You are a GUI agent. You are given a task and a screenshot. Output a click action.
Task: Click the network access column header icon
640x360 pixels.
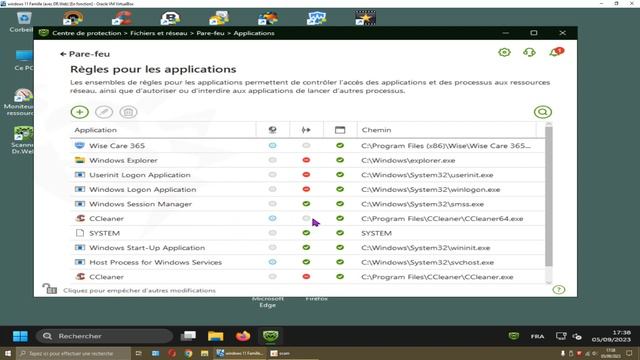(x=273, y=130)
